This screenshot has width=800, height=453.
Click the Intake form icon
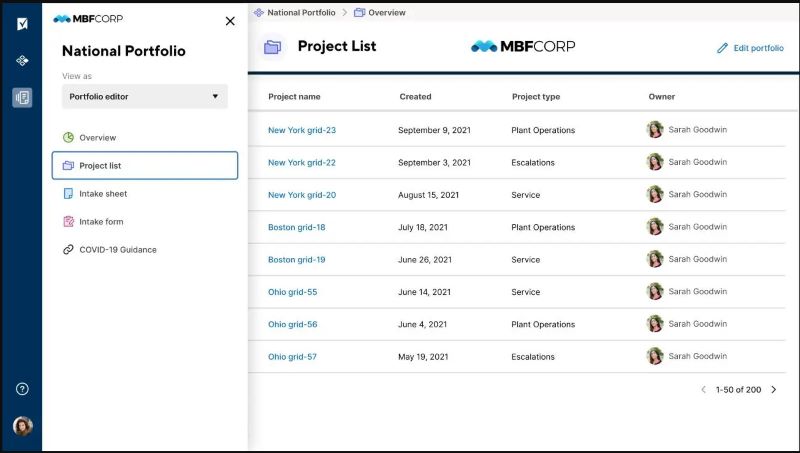pyautogui.click(x=68, y=221)
